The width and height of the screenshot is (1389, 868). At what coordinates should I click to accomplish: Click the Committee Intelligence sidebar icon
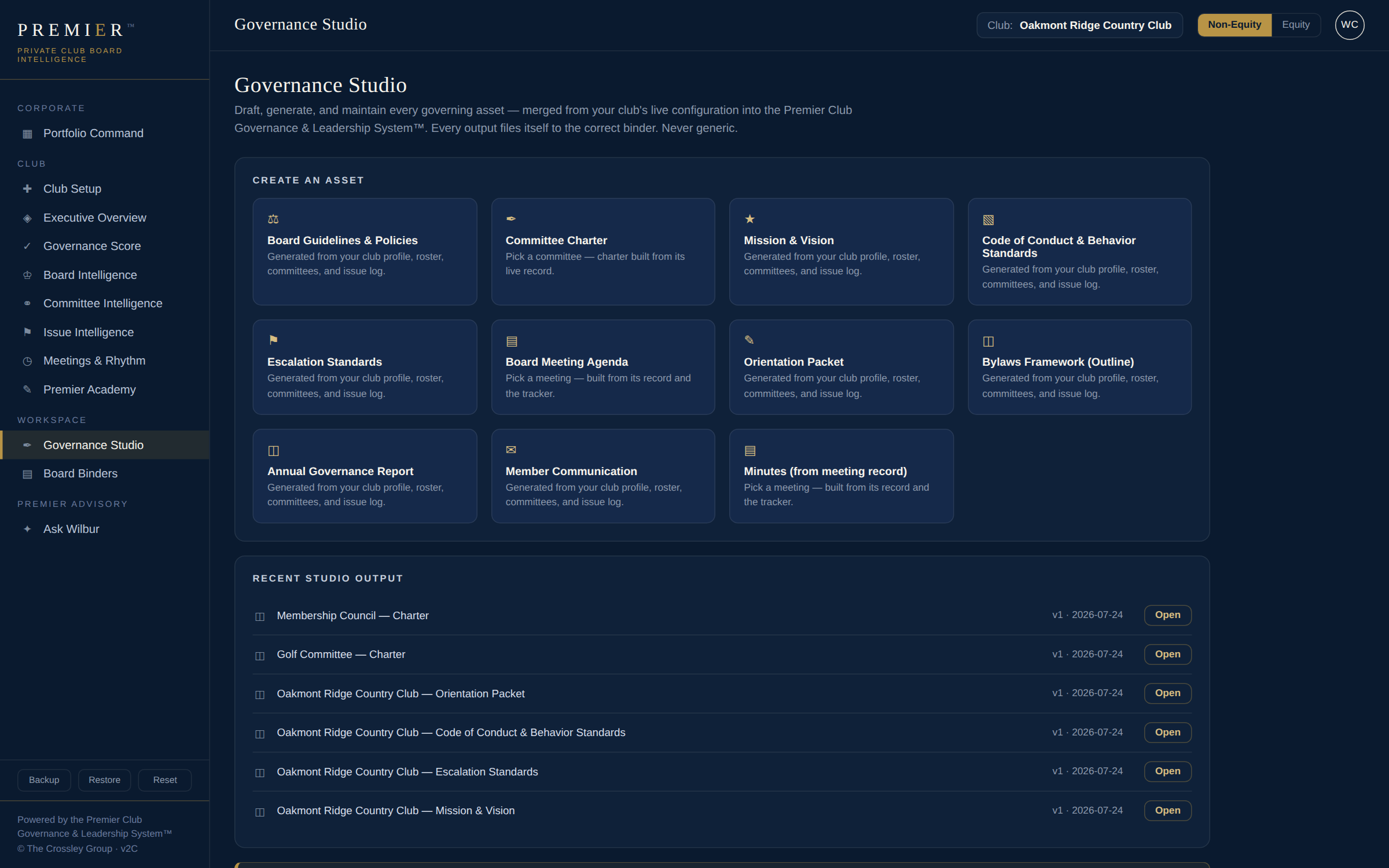(27, 303)
